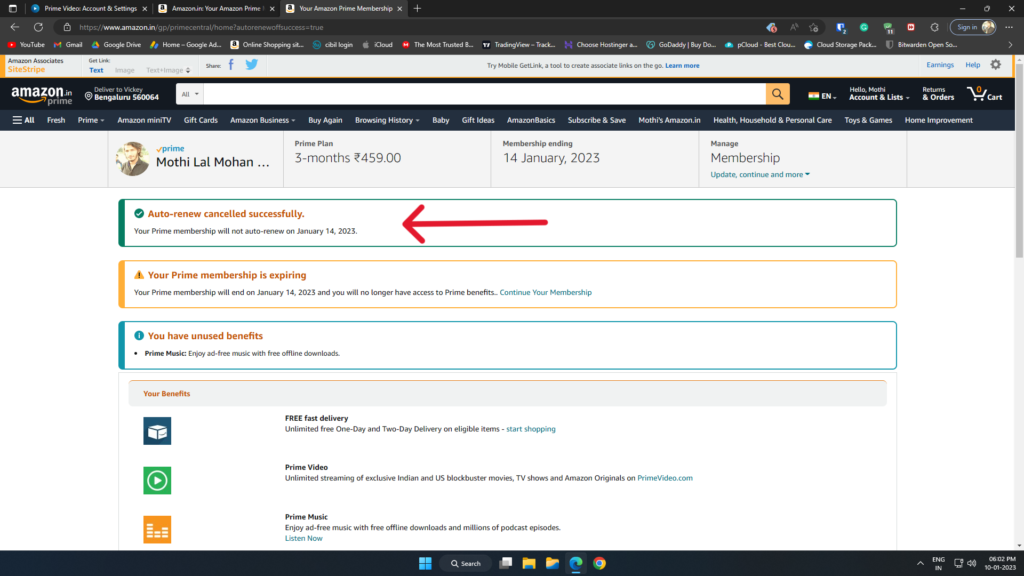Screen dimensions: 1024x576
Task: Add this page to favorites star icon
Action: pyautogui.click(x=814, y=27)
